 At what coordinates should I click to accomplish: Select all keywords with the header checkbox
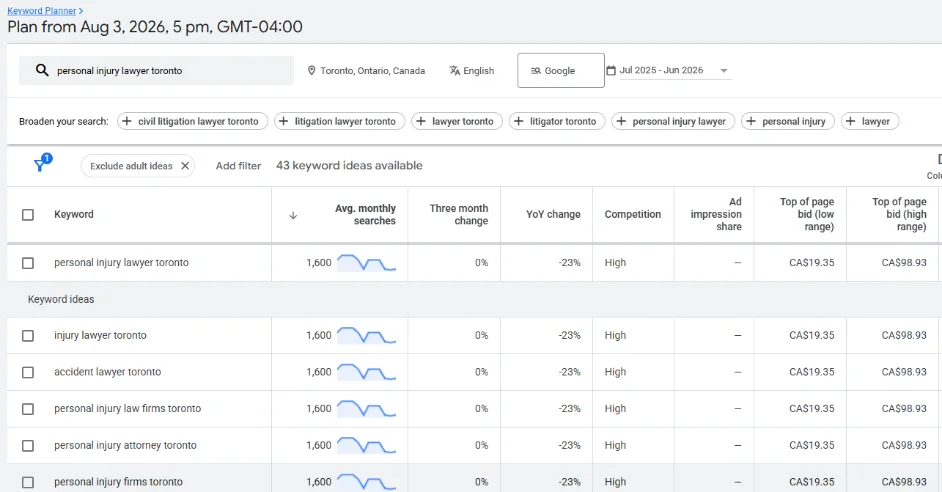click(28, 214)
